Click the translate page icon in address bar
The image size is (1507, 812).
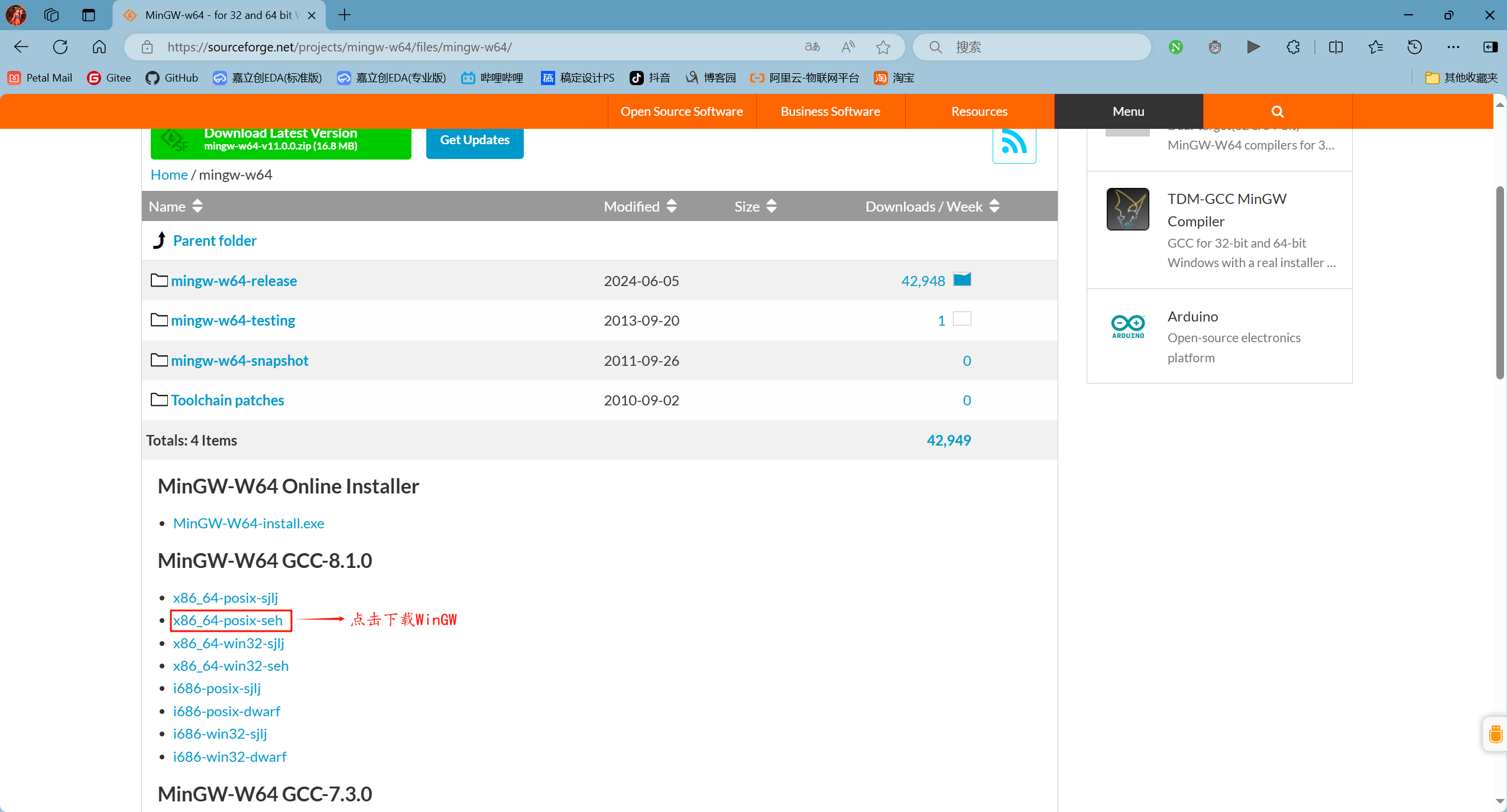812,47
